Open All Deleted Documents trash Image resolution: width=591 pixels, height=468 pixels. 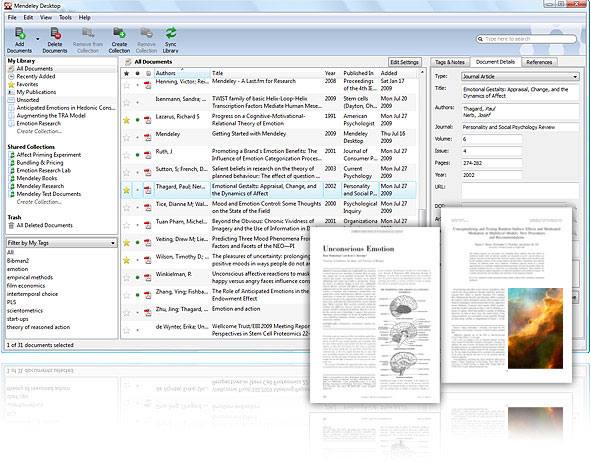pyautogui.click(x=44, y=225)
